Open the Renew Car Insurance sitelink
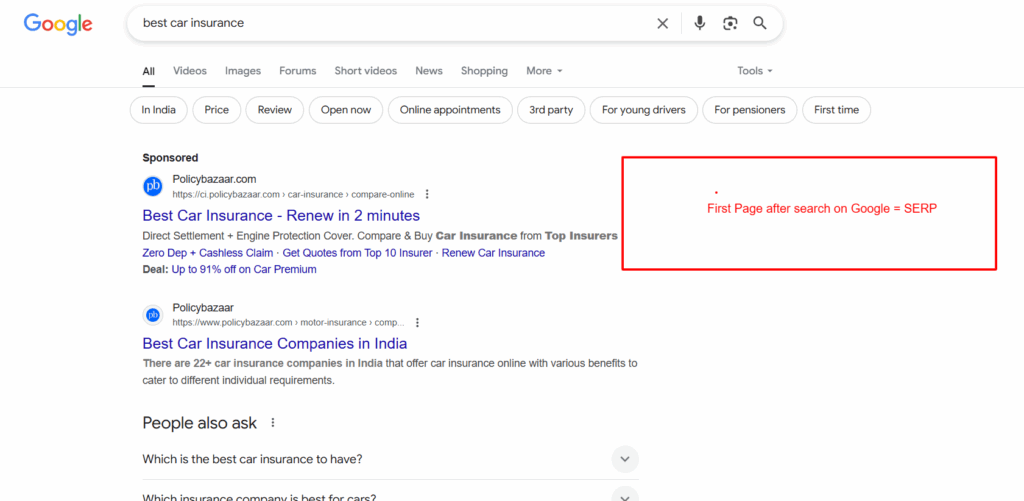 [493, 253]
